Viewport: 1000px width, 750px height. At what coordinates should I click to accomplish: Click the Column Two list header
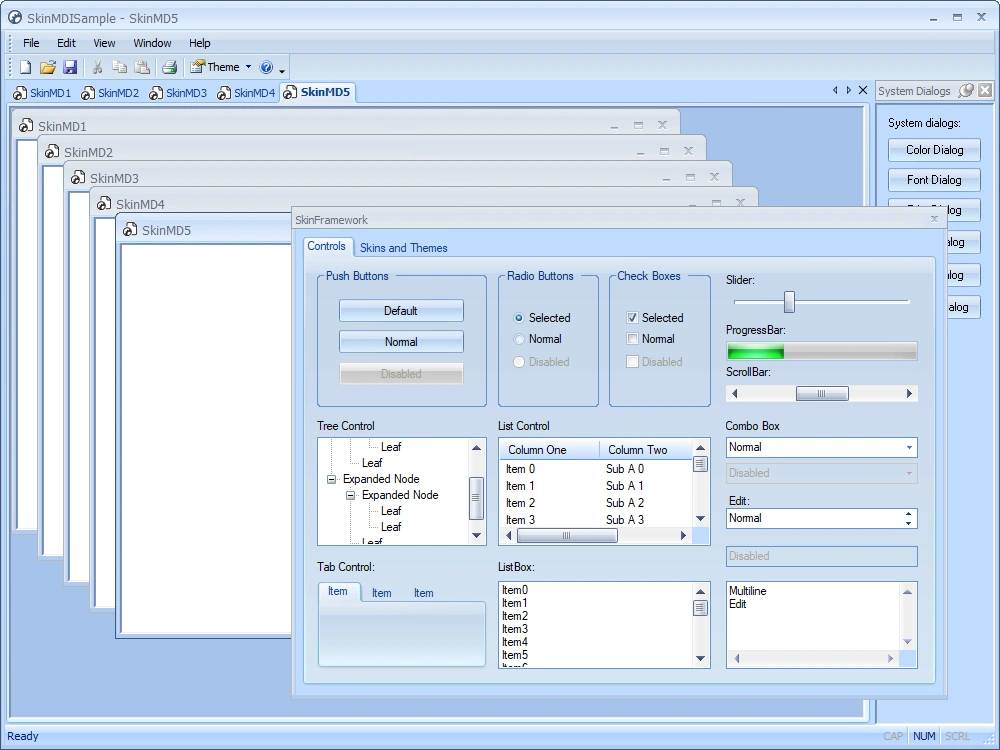click(x=646, y=450)
